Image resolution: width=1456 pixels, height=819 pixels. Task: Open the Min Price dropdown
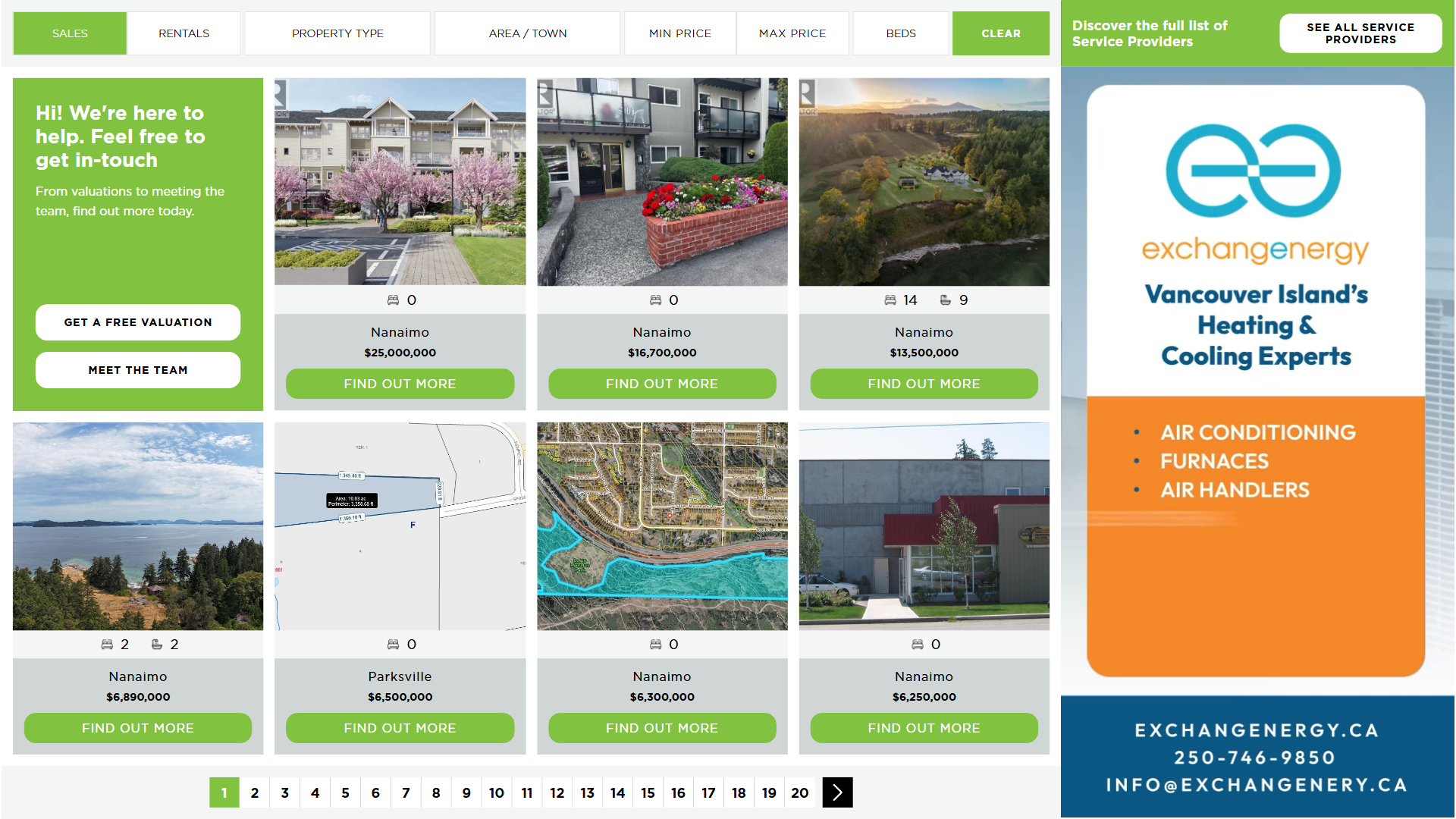click(679, 33)
